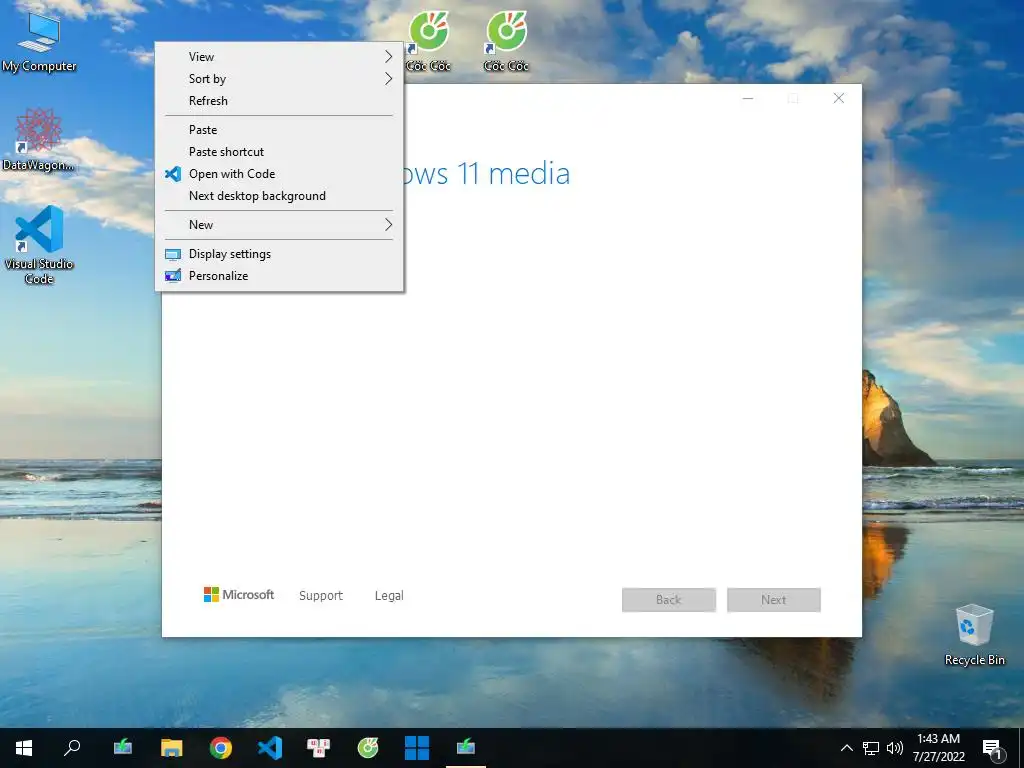Close the Windows 11 media setup window
Viewport: 1024px width, 768px height.
[x=839, y=98]
